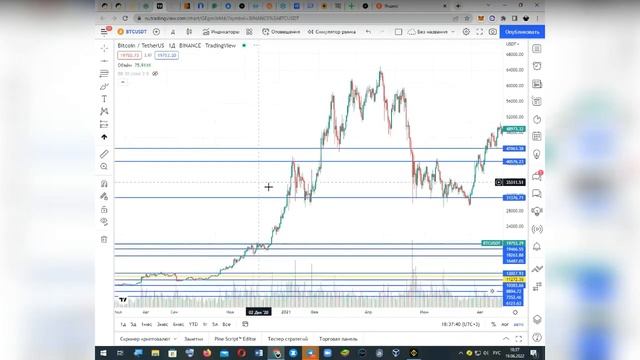Open chart settings gear icon
640x360 pixels.
(466, 32)
